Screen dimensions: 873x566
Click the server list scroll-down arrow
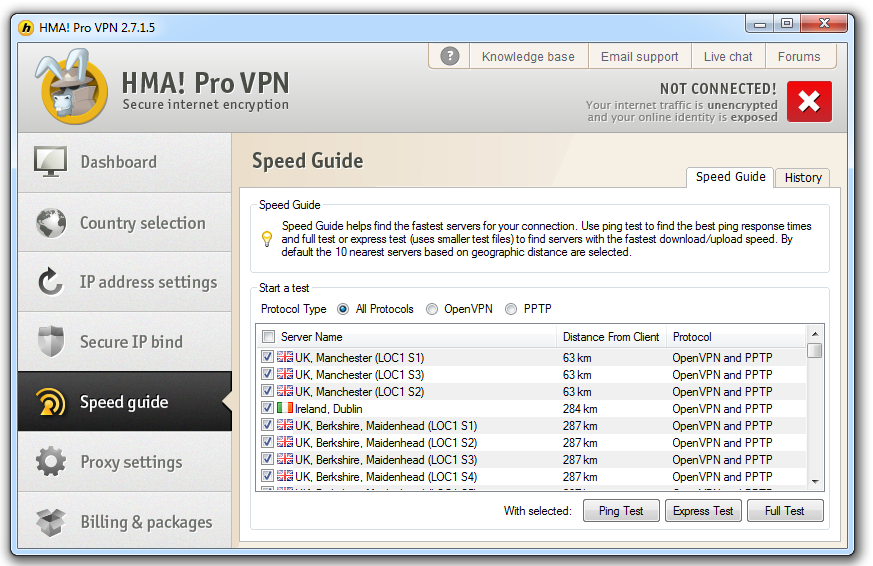pyautogui.click(x=815, y=482)
